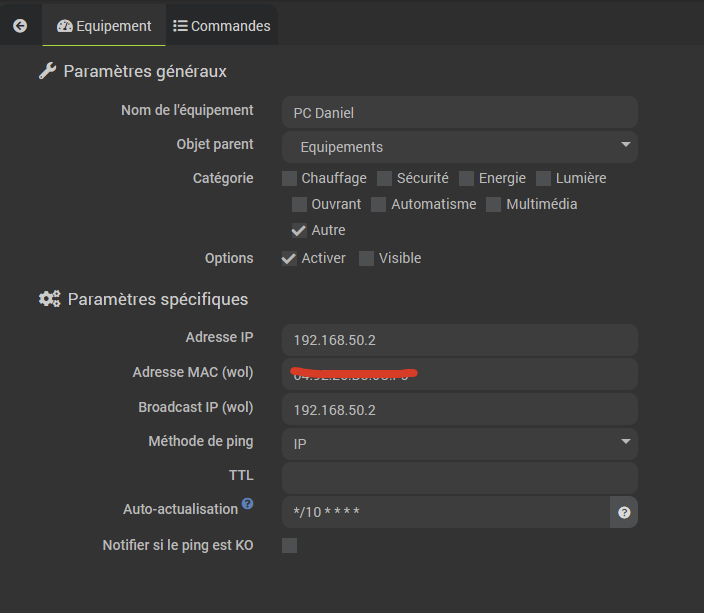Check the Automatisme category box
Viewport: 704px width, 613px height.
[x=379, y=205]
